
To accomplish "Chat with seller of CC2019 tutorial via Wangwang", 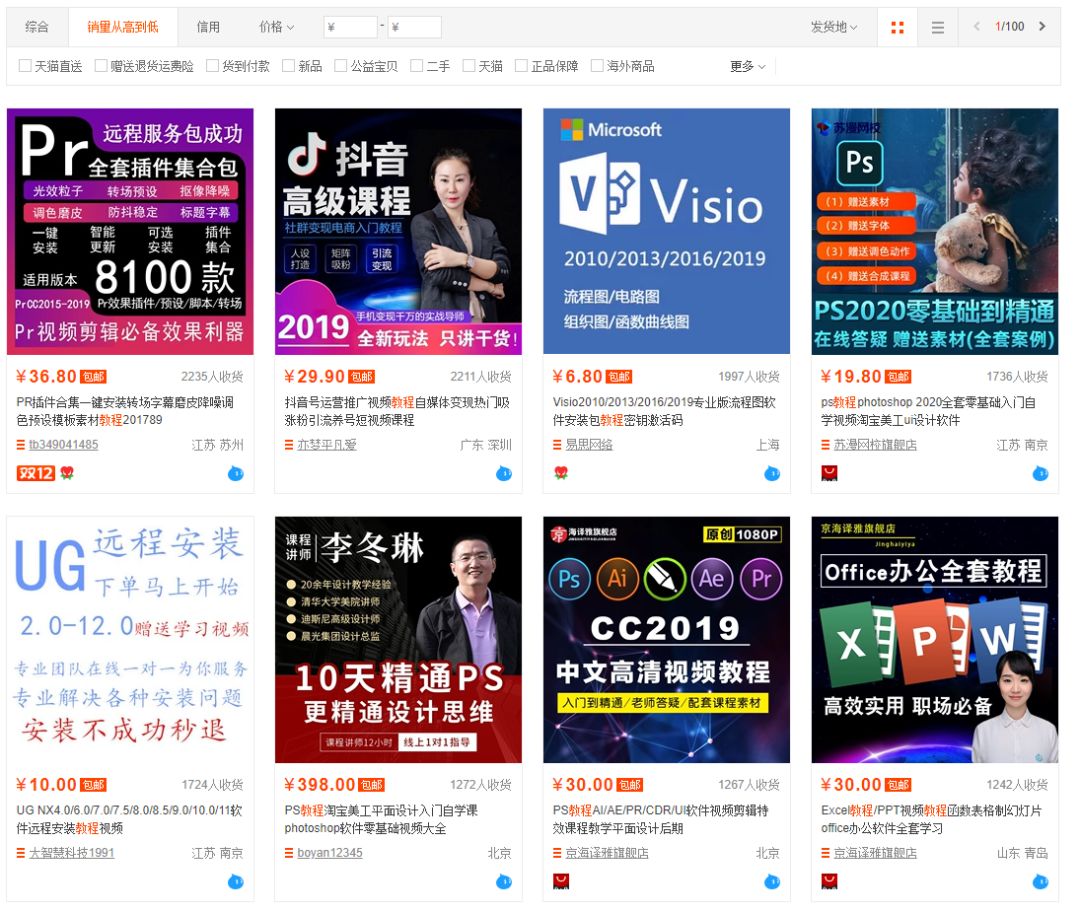I will click(x=772, y=881).
